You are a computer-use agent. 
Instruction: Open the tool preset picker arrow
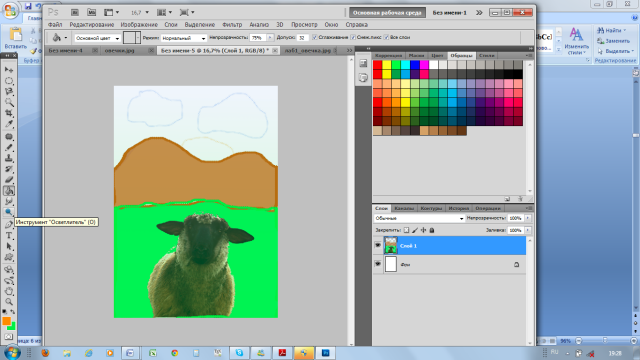click(66, 38)
